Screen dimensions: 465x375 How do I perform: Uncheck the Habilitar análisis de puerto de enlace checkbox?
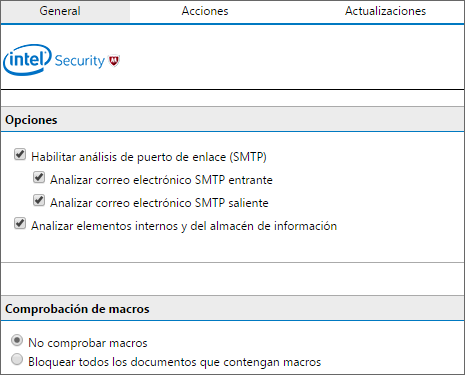point(20,155)
